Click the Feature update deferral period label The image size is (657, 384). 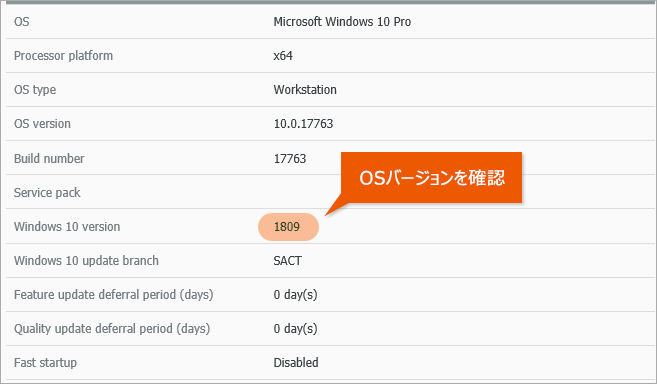click(x=114, y=295)
